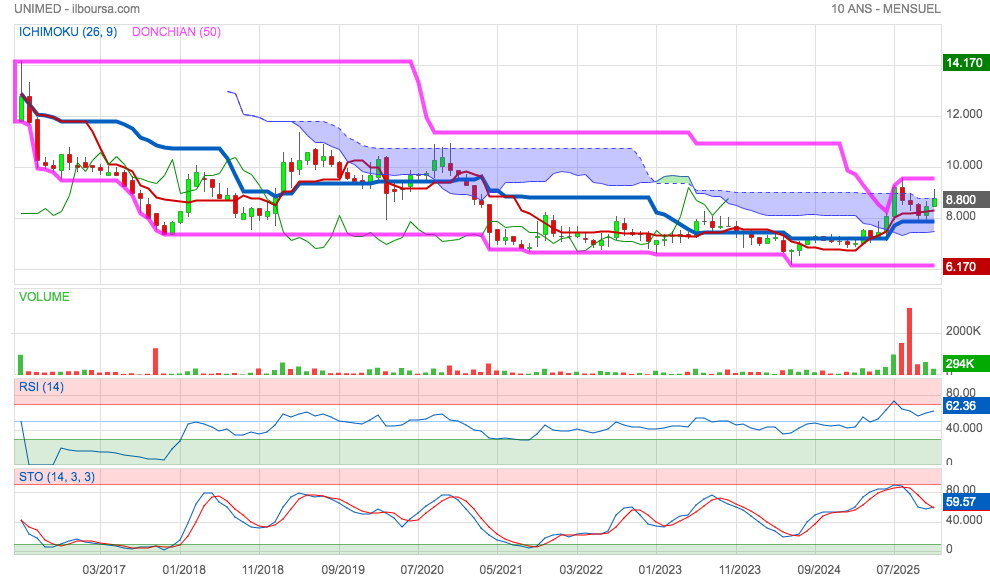
Task: Click the 2000K volume axis label
Action: pyautogui.click(x=966, y=331)
